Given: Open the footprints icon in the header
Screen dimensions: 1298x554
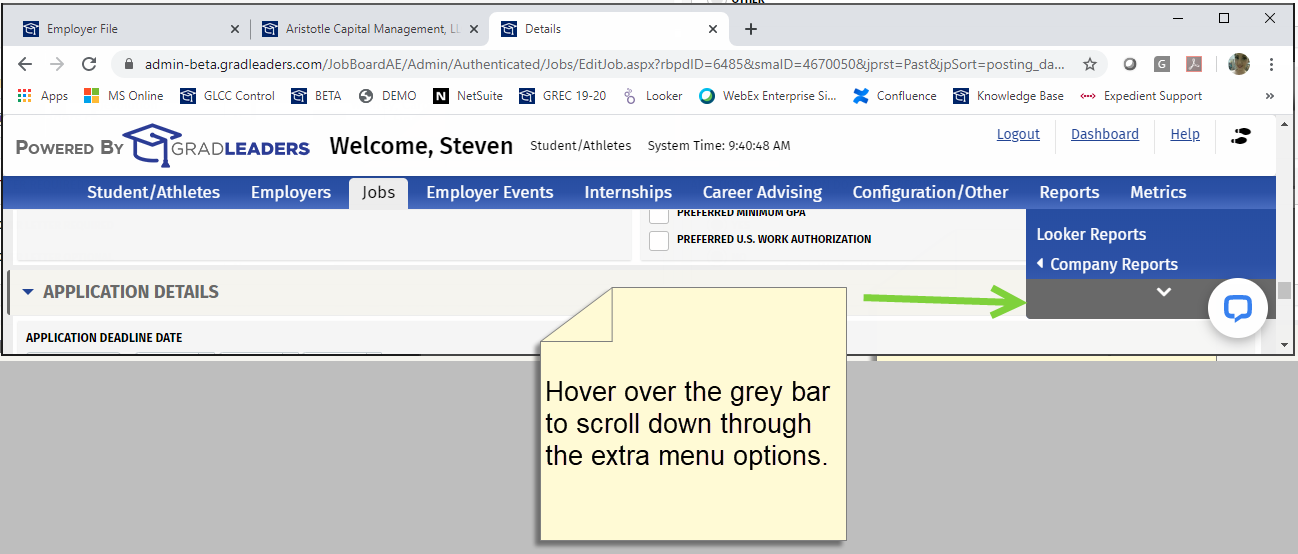Looking at the screenshot, I should tap(1241, 135).
